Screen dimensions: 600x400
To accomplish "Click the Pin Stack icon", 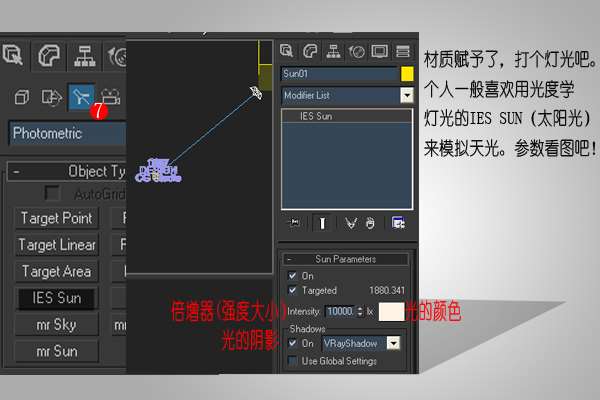I will 295,222.
